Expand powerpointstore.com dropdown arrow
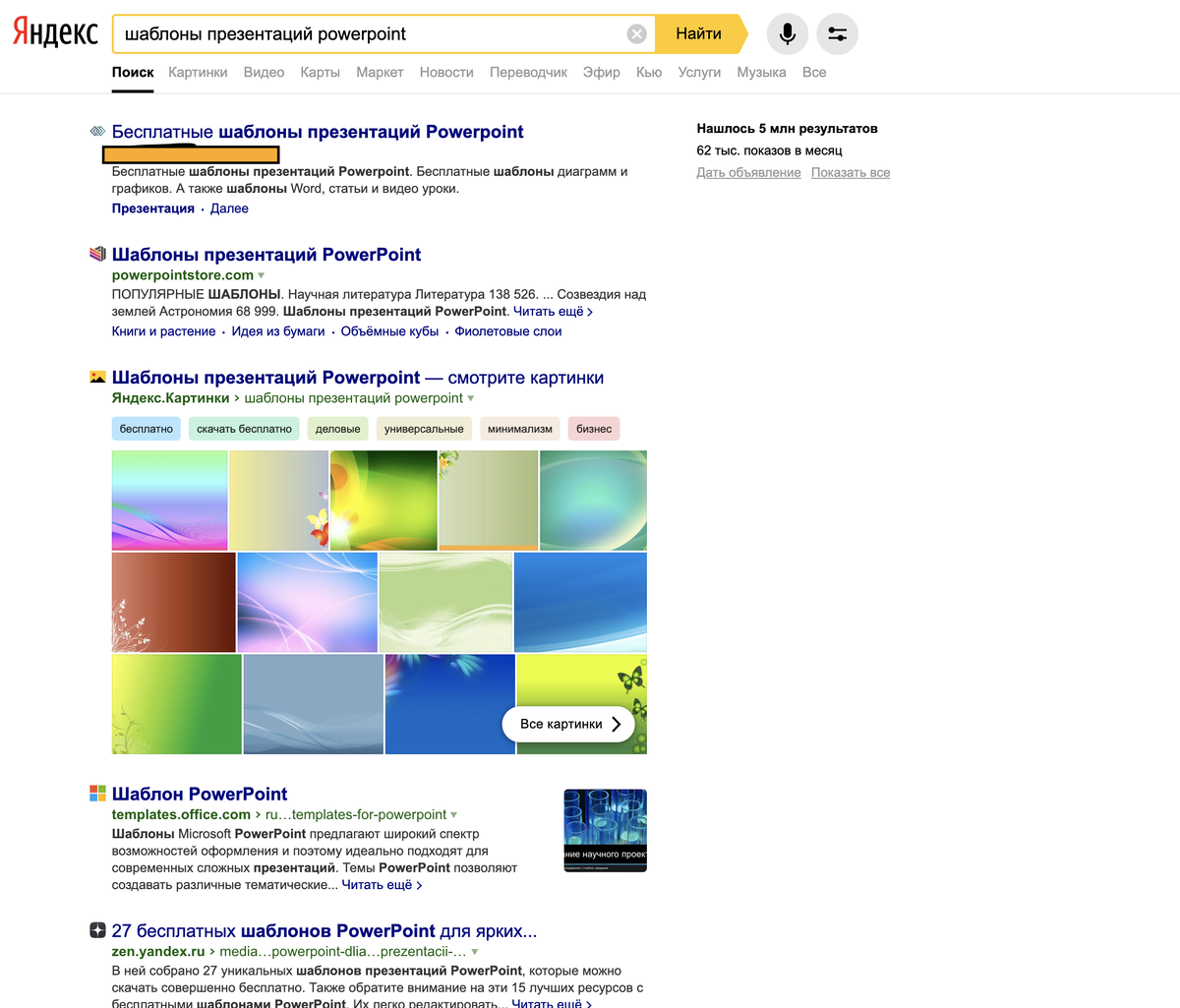 [262, 276]
